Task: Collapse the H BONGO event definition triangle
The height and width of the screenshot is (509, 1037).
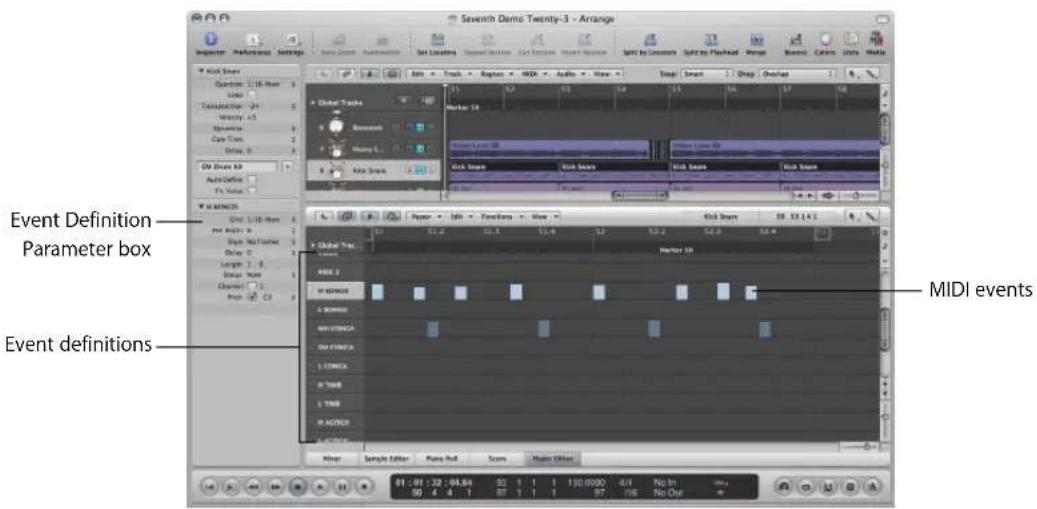Action: click(x=201, y=206)
